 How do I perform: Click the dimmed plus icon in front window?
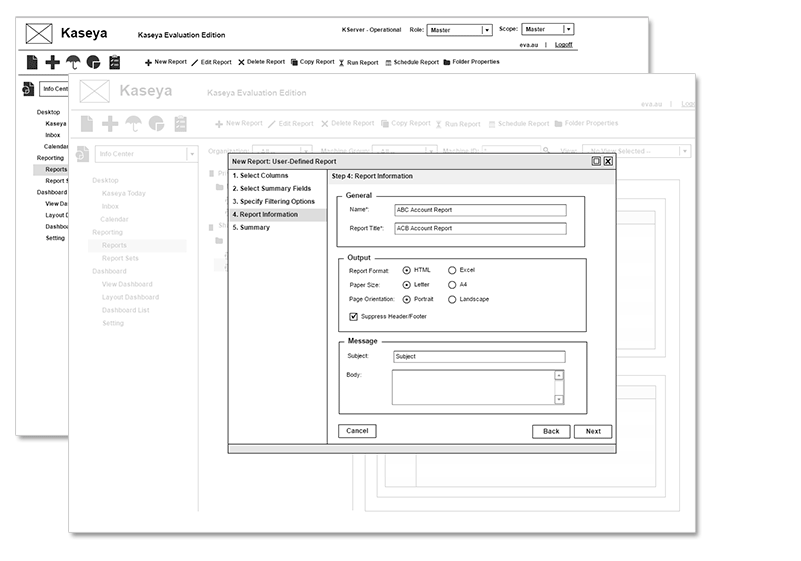tap(110, 124)
